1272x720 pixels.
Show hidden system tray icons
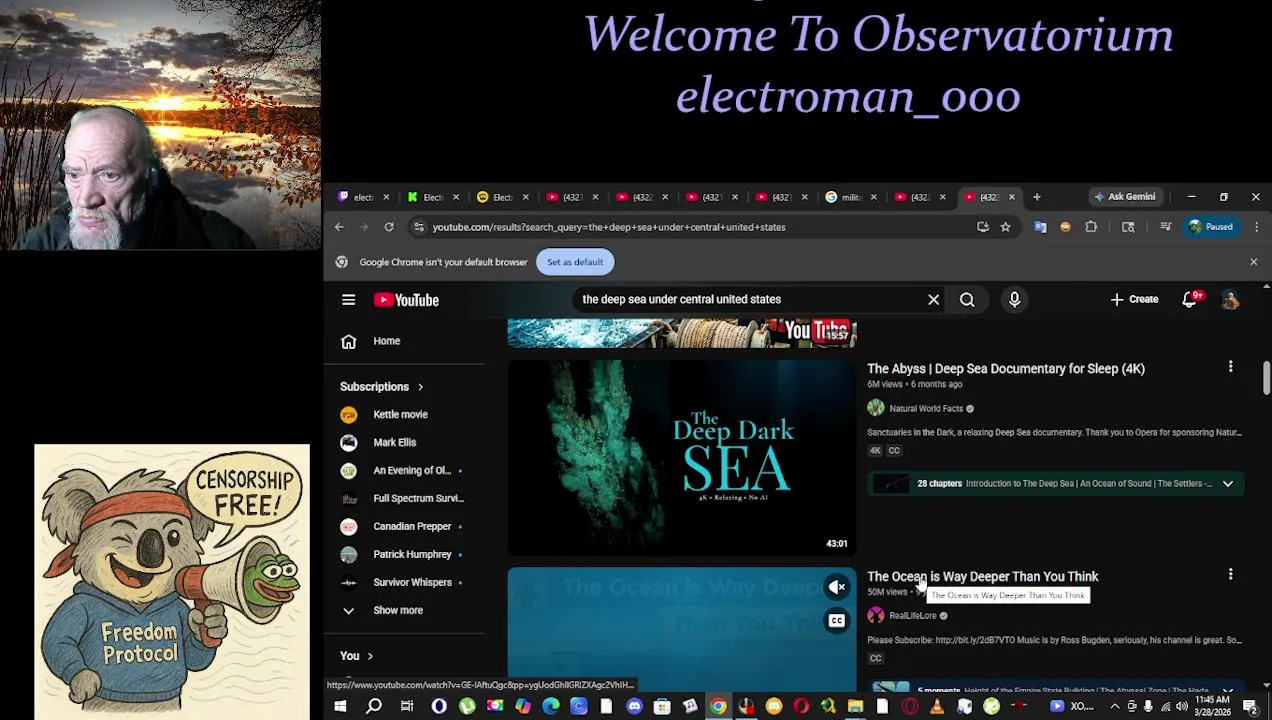pyautogui.click(x=1114, y=707)
